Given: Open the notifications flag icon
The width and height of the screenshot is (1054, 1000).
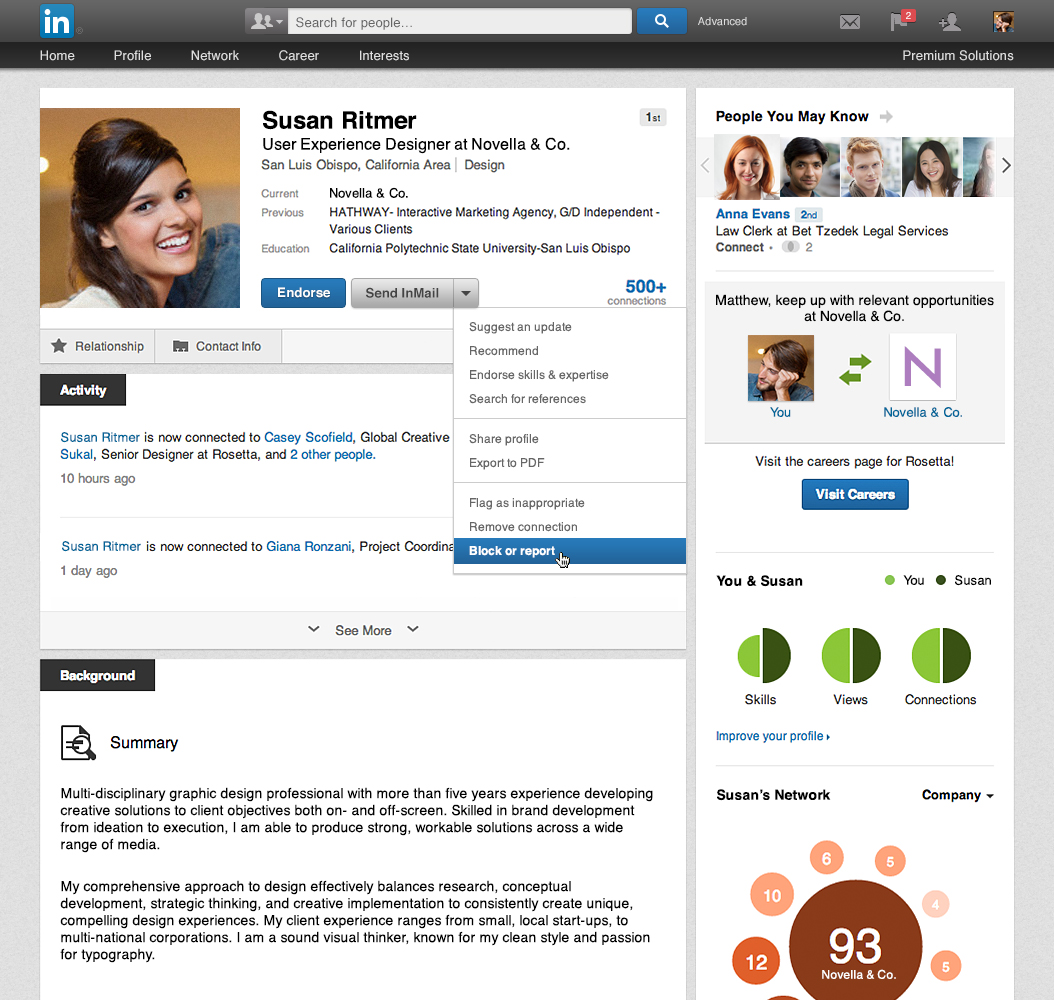Looking at the screenshot, I should tap(901, 21).
